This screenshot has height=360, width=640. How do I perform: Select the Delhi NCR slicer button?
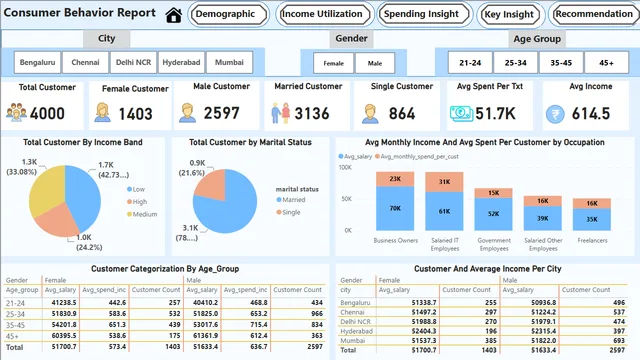click(x=133, y=62)
